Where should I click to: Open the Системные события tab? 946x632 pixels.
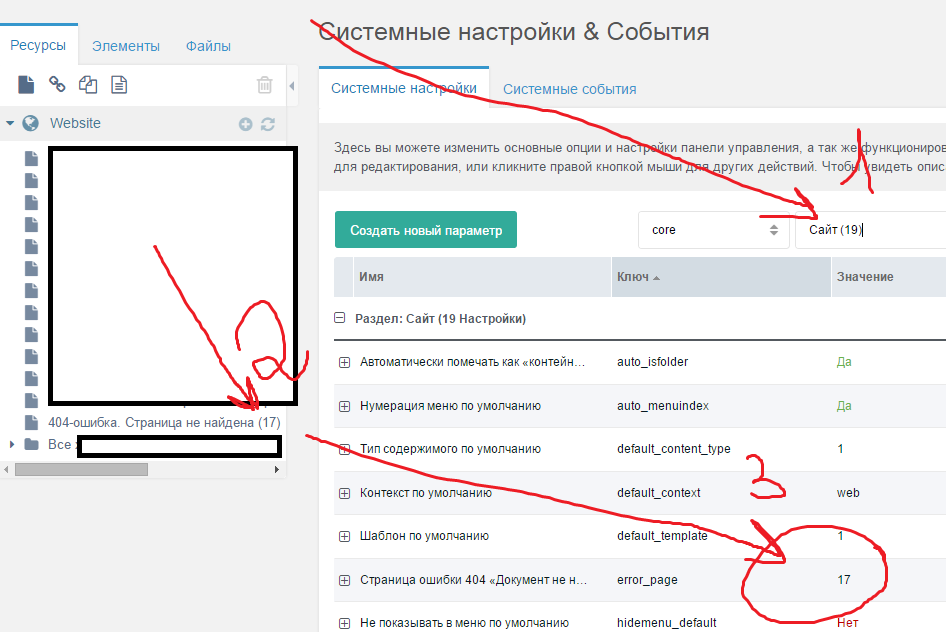pyautogui.click(x=570, y=89)
